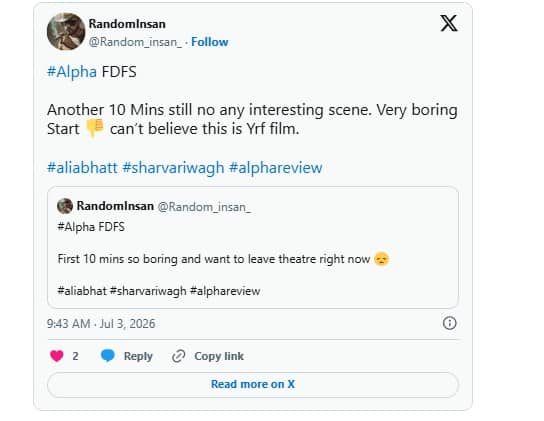Click the Copy link label
This screenshot has height=421, width=544.
(x=219, y=356)
